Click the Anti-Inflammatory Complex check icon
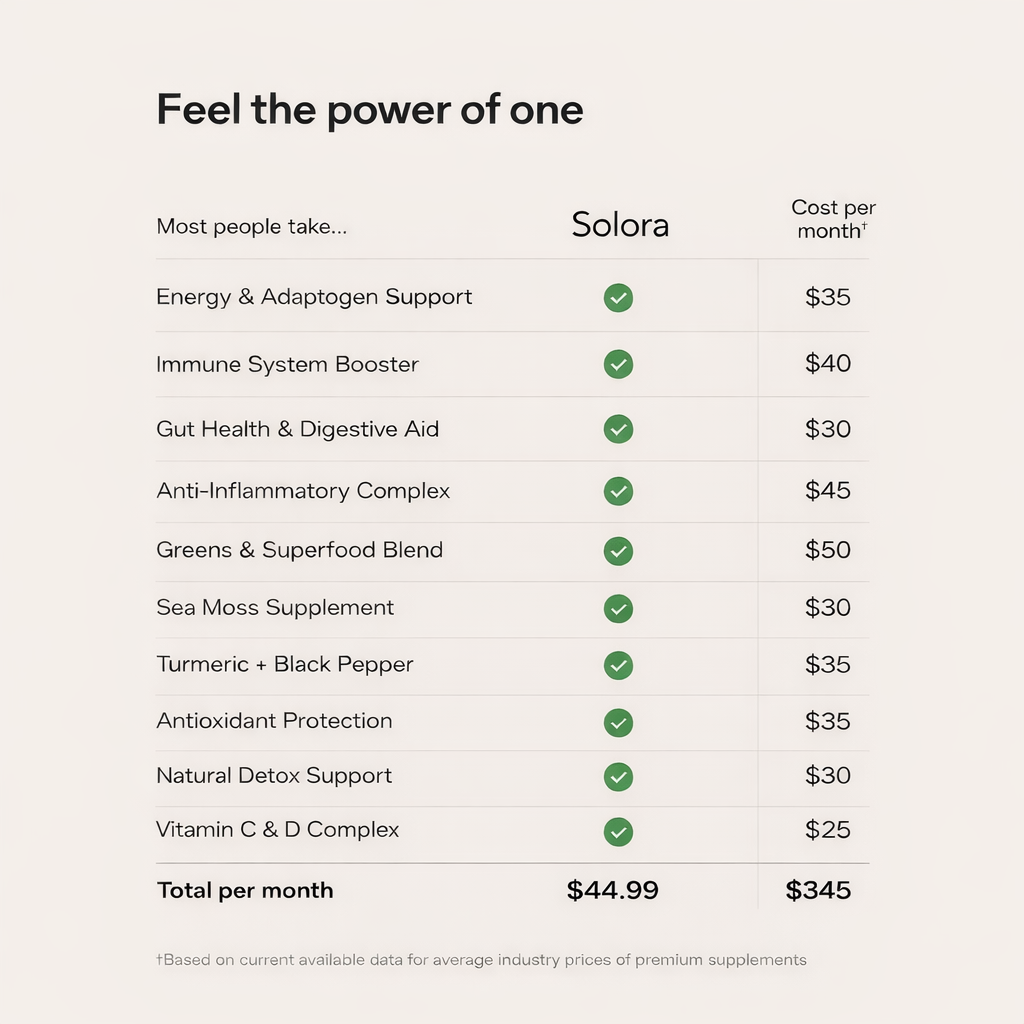Image resolution: width=1024 pixels, height=1024 pixels. 618,491
